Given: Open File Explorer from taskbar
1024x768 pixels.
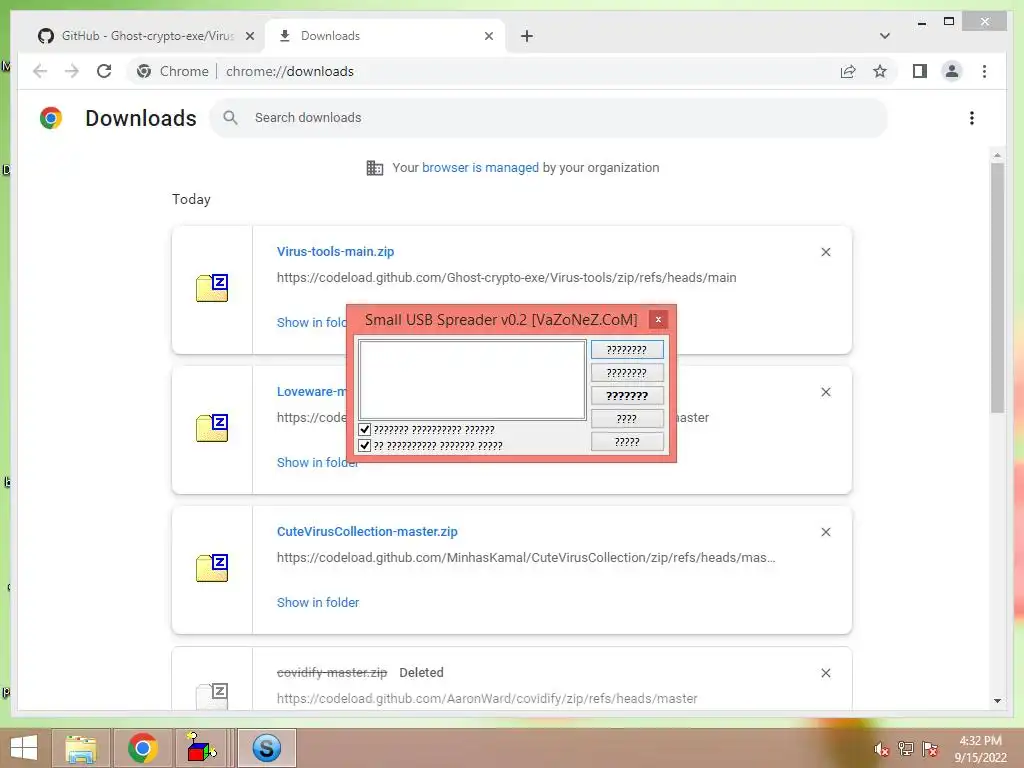Looking at the screenshot, I should [x=81, y=748].
